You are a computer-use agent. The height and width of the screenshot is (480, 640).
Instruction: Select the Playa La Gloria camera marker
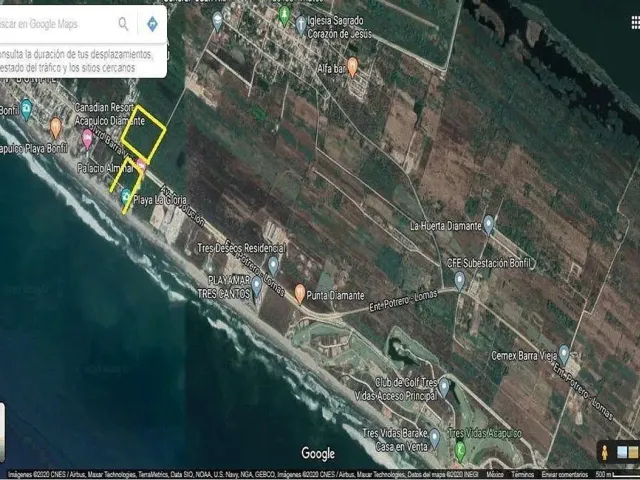point(126,196)
